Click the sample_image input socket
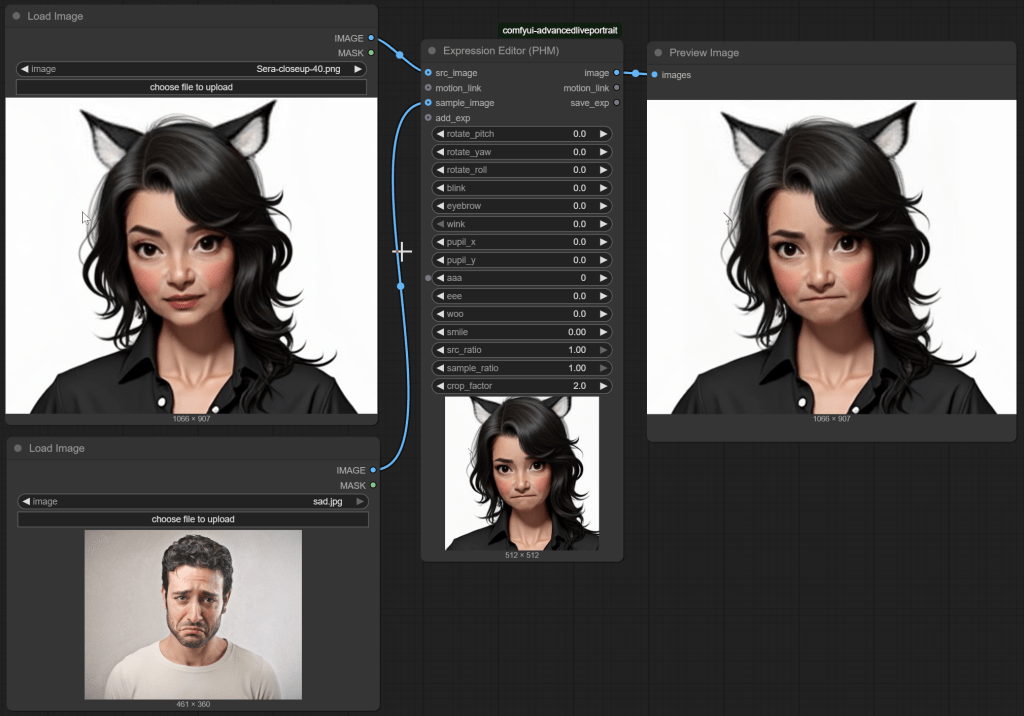Screen dimensions: 1024x716 point(428,103)
